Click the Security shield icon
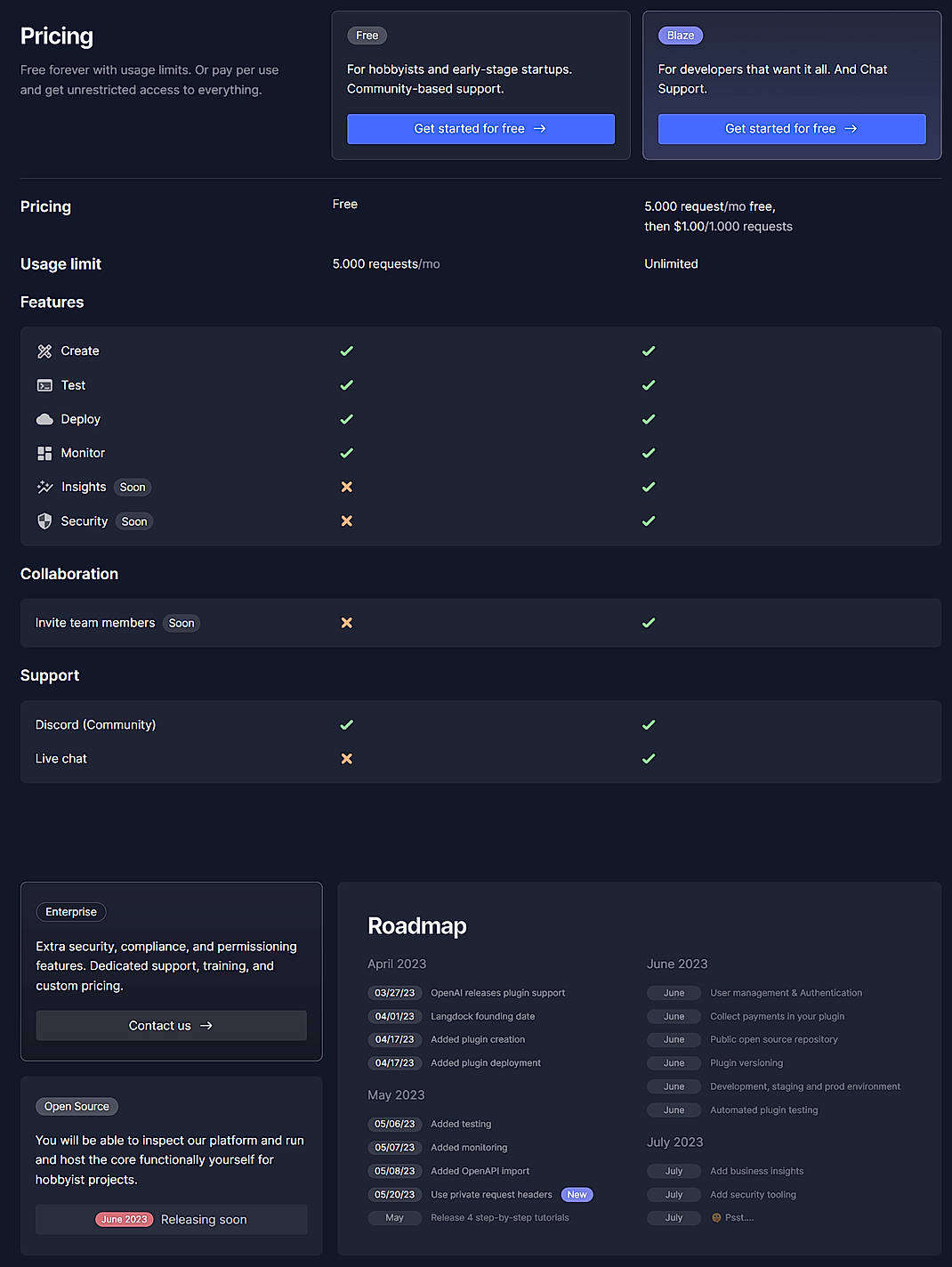The height and width of the screenshot is (1267, 952). (x=44, y=521)
